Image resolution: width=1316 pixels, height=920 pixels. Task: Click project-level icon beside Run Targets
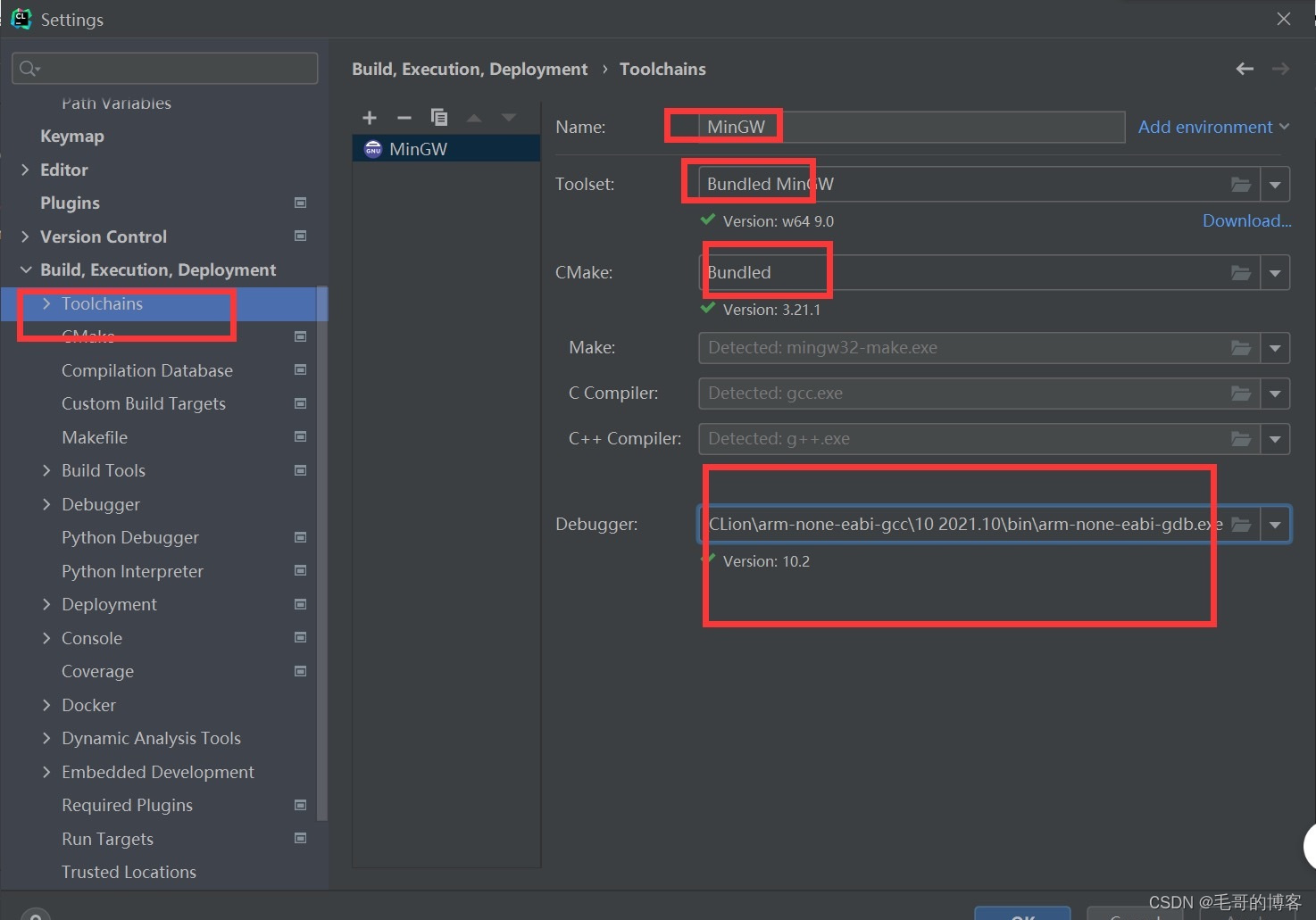click(x=301, y=839)
